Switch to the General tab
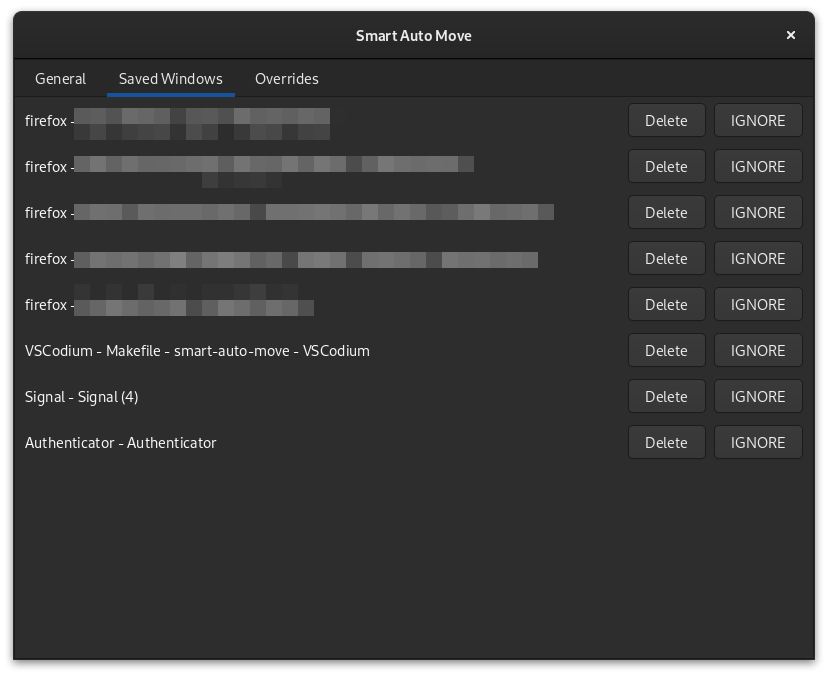 (60, 79)
